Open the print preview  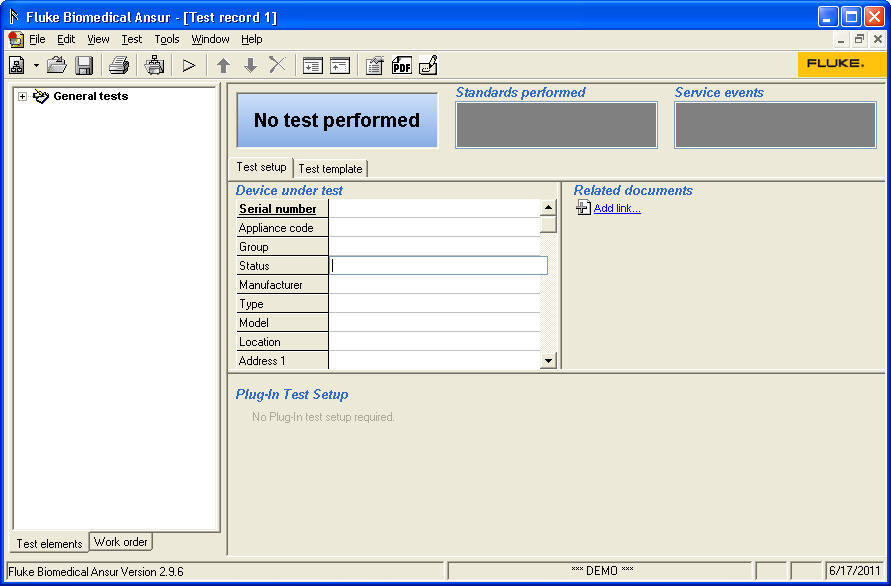[x=153, y=65]
